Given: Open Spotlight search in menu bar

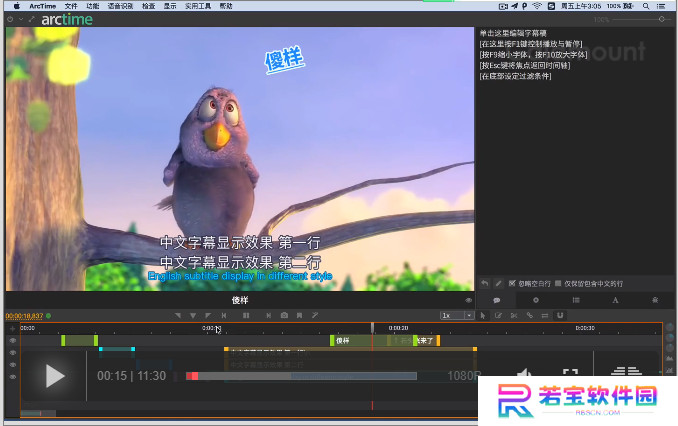Looking at the screenshot, I should click(x=646, y=6).
